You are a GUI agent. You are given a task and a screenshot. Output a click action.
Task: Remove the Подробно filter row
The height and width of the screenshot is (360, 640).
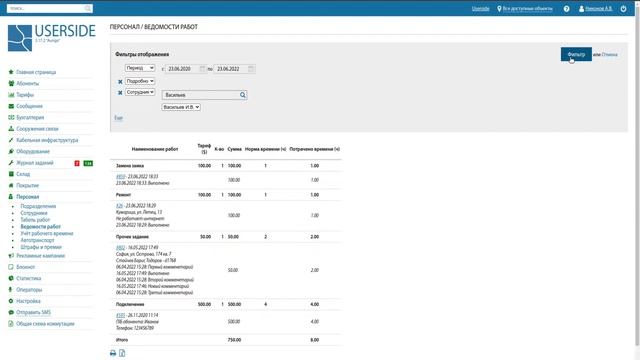click(120, 82)
